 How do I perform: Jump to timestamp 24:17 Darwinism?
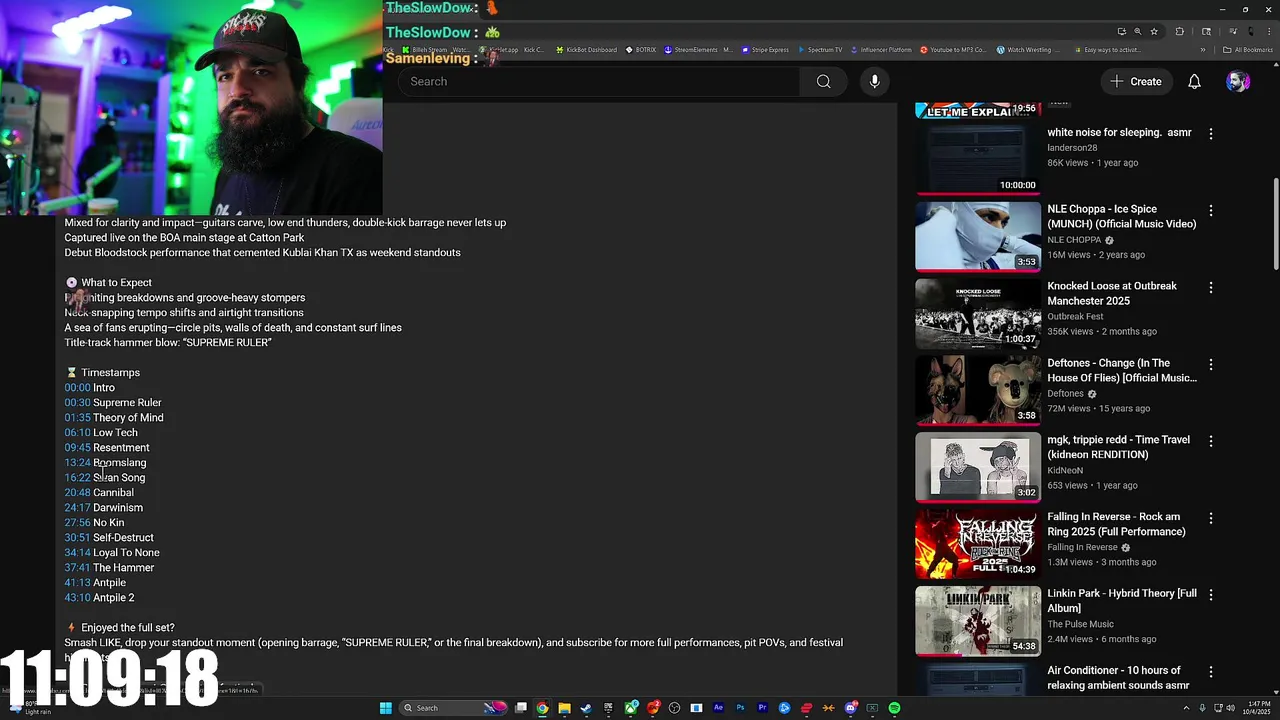tap(77, 507)
